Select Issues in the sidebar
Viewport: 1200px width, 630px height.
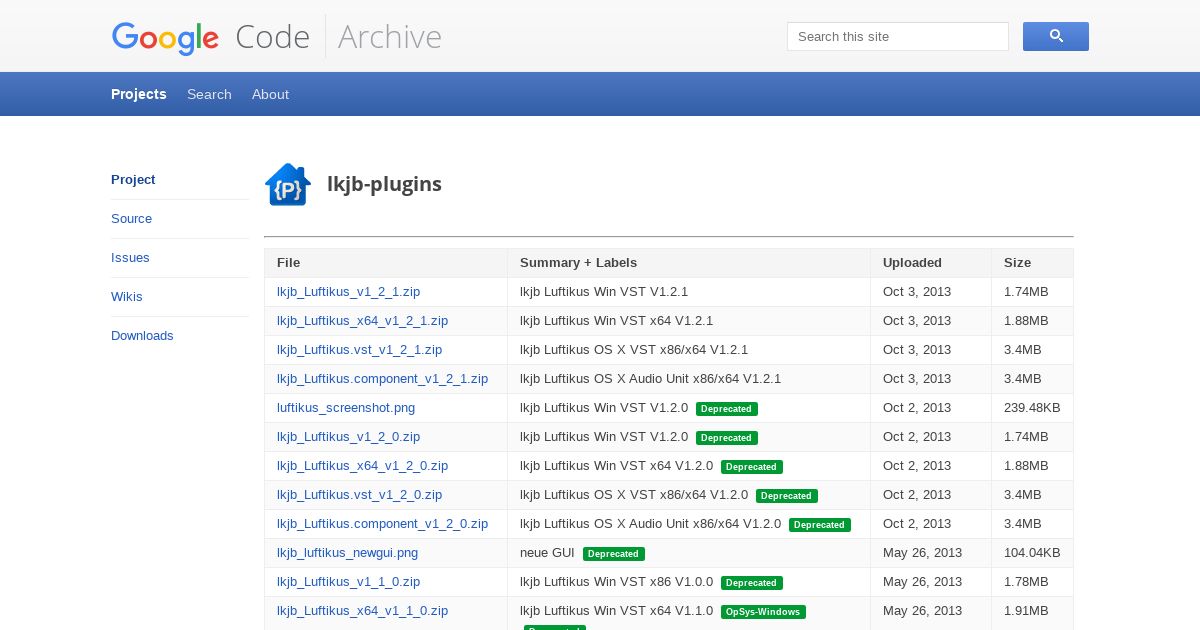coord(130,258)
